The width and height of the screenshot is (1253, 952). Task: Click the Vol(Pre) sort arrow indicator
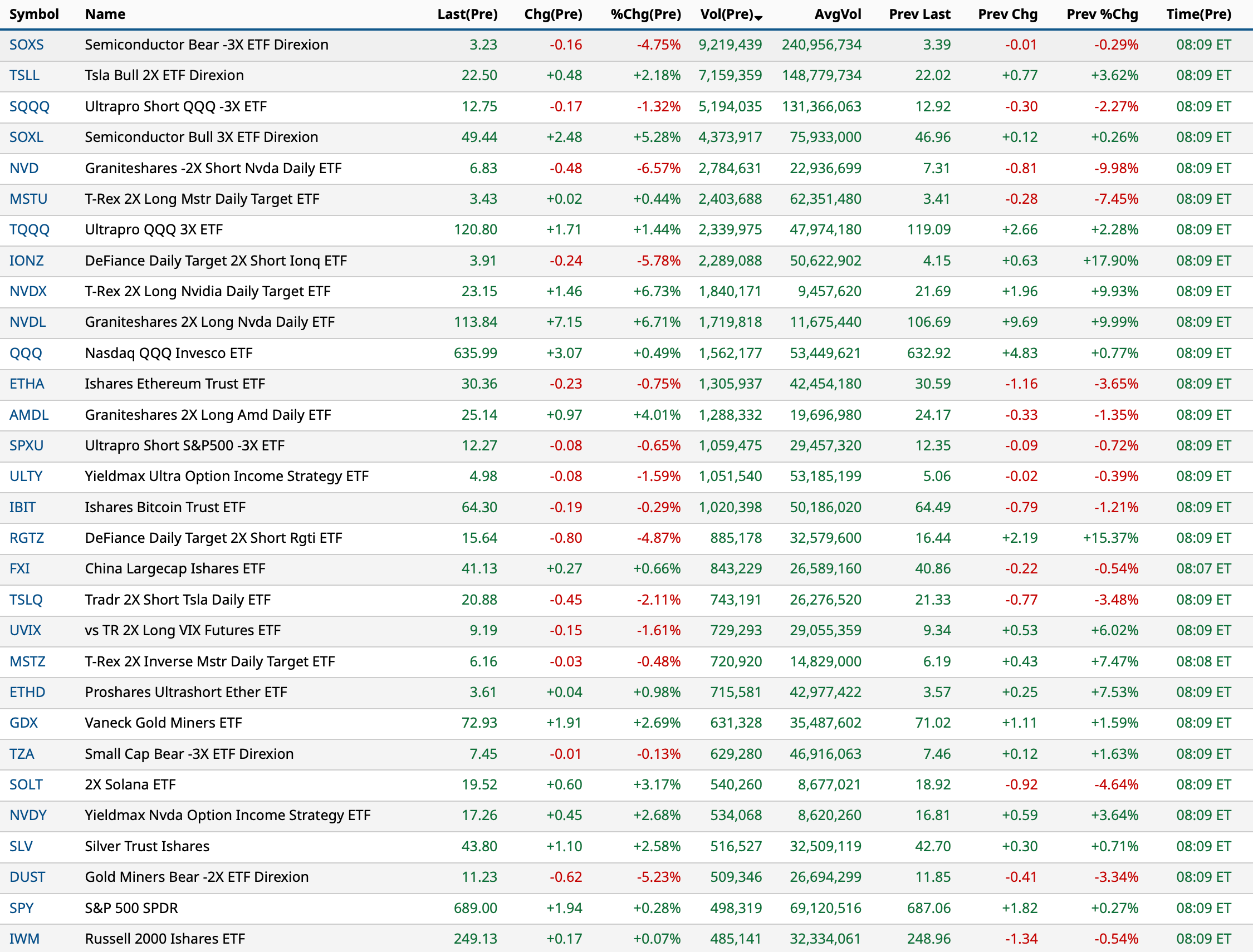click(759, 18)
